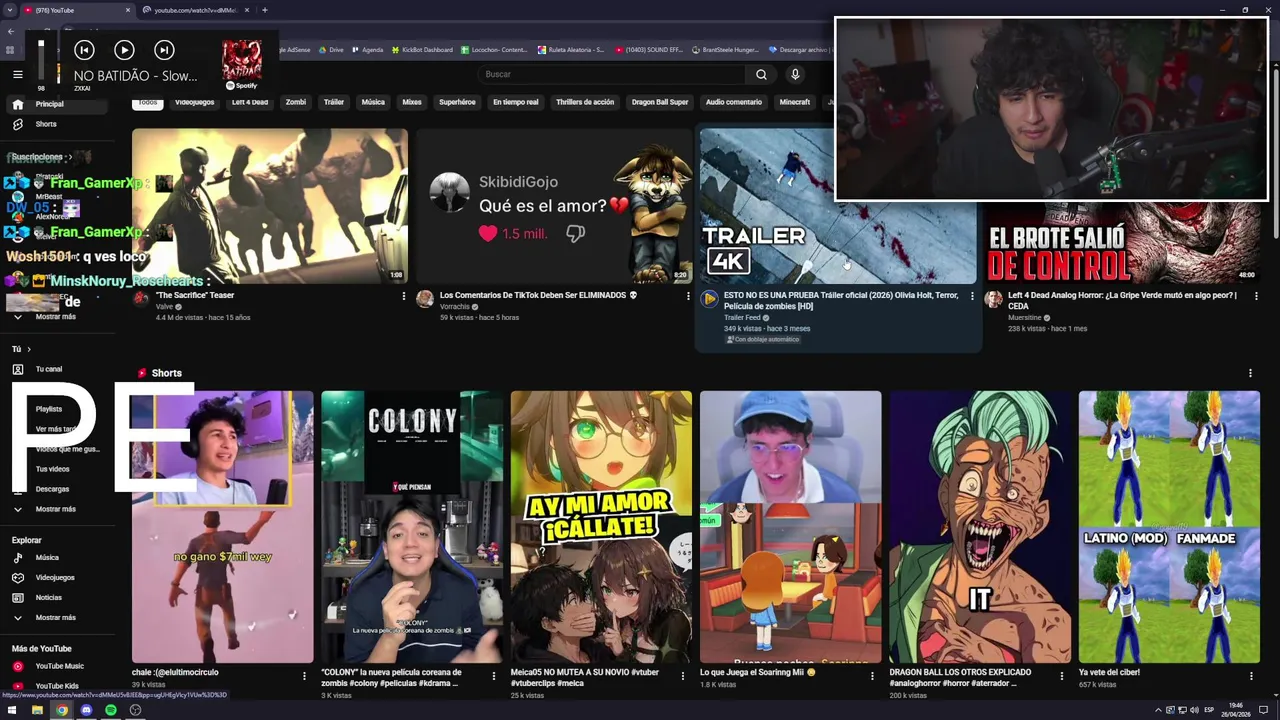Screen dimensions: 1280x720
Task: Select the Superhéroe filter chip
Action: click(457, 102)
